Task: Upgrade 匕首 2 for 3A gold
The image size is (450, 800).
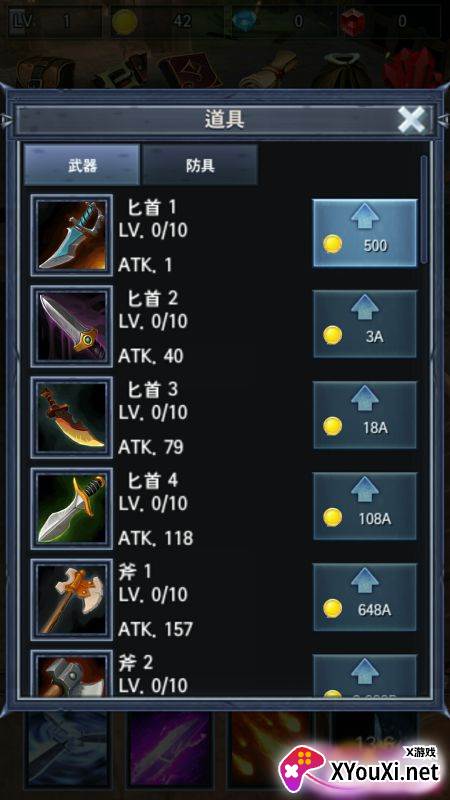Action: pos(365,324)
